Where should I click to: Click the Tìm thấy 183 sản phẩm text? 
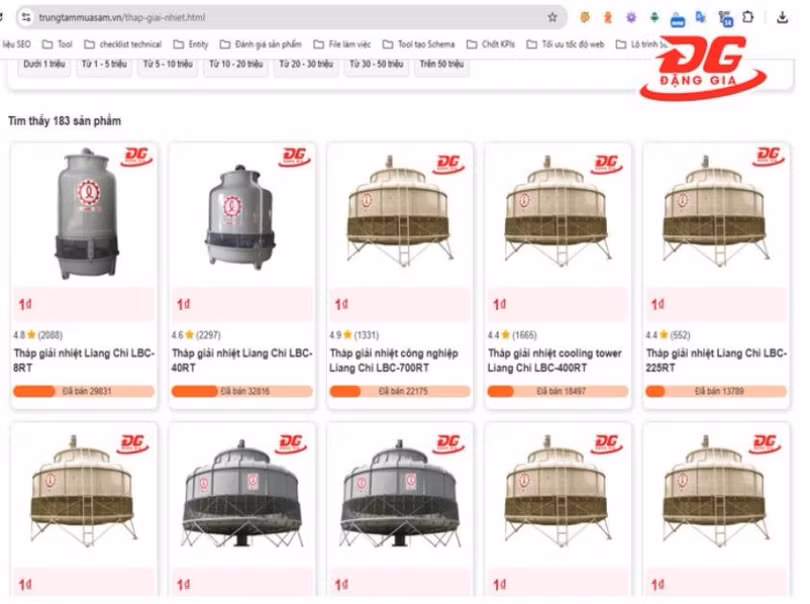pyautogui.click(x=65, y=121)
